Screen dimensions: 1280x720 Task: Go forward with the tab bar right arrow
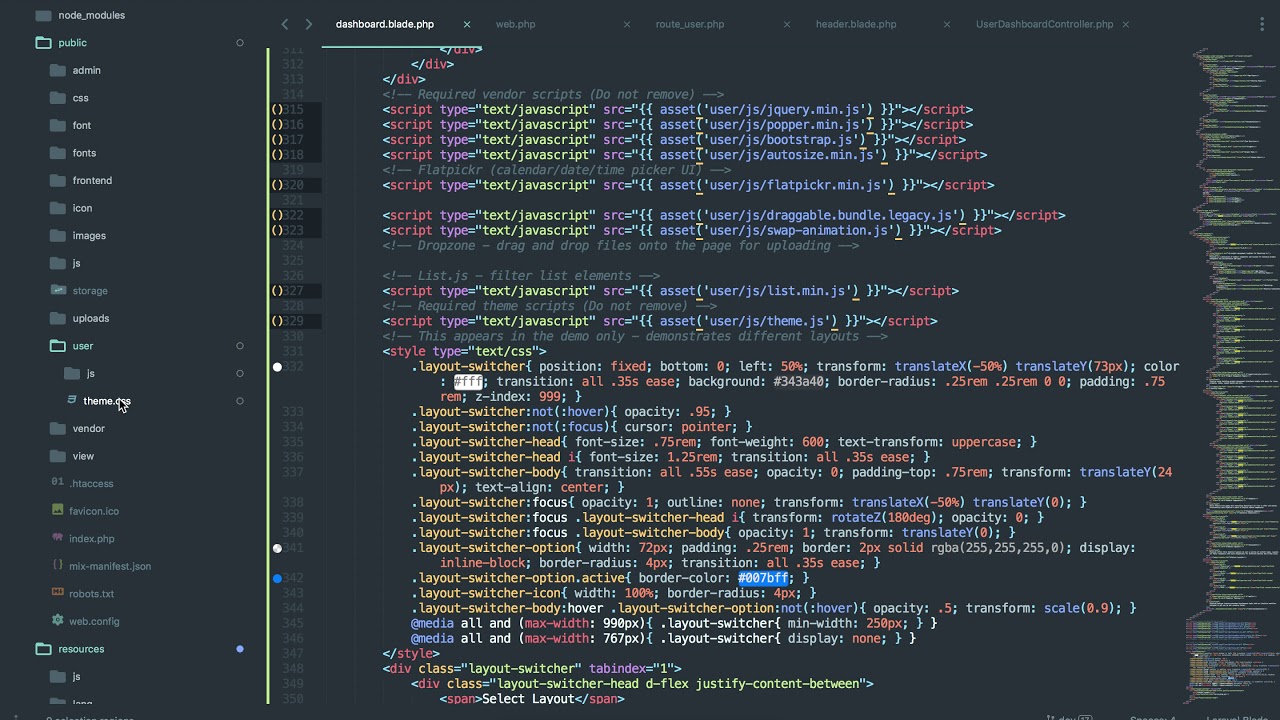coord(309,24)
